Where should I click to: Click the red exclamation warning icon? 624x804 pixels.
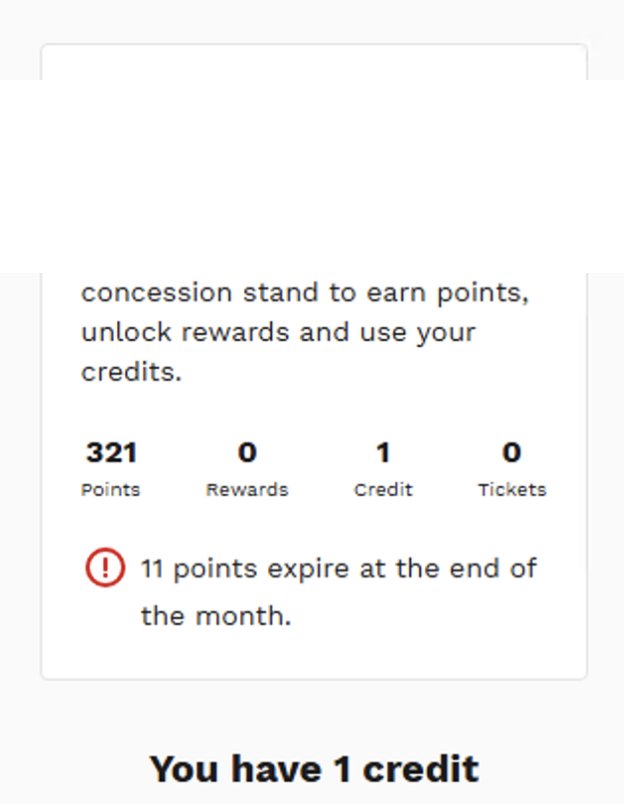coord(105,568)
